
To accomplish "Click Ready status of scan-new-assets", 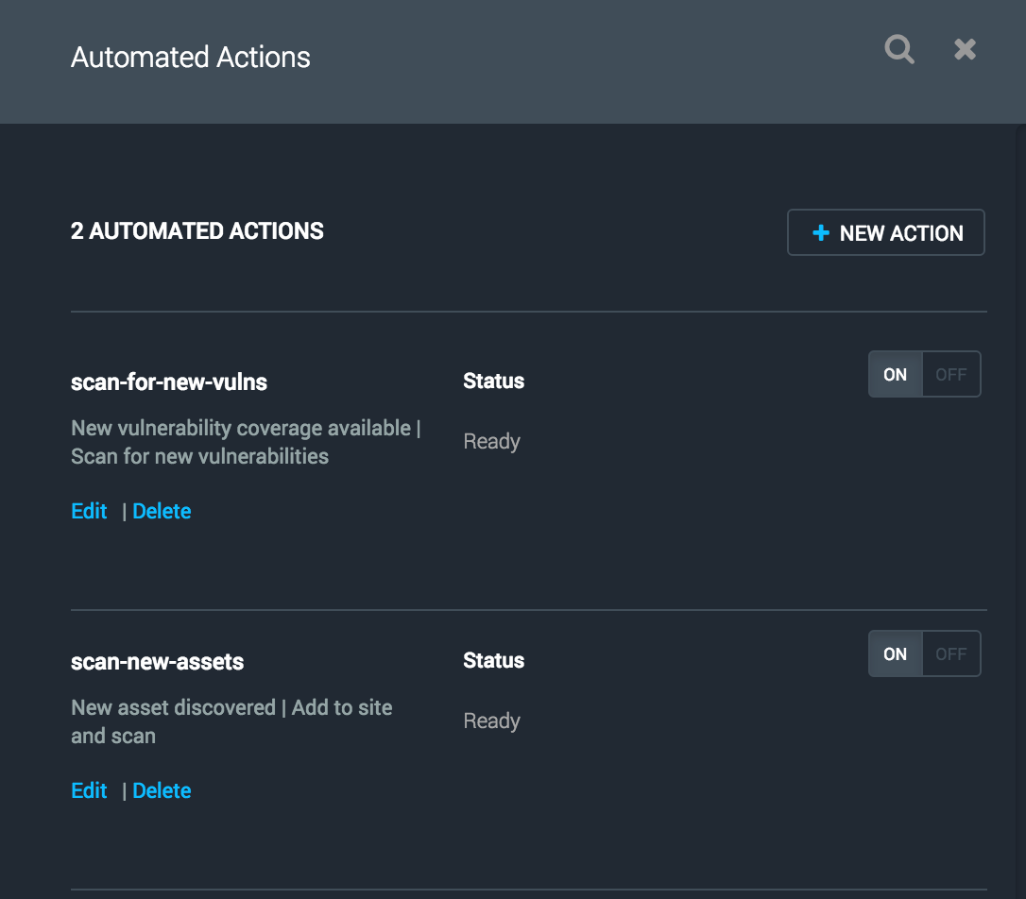I will (491, 721).
